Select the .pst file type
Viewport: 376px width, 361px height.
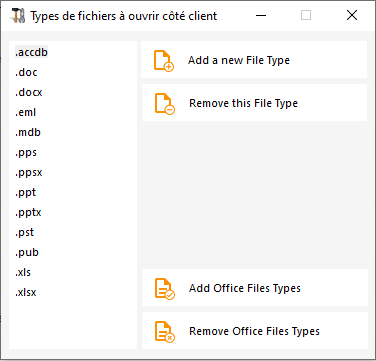[24, 232]
